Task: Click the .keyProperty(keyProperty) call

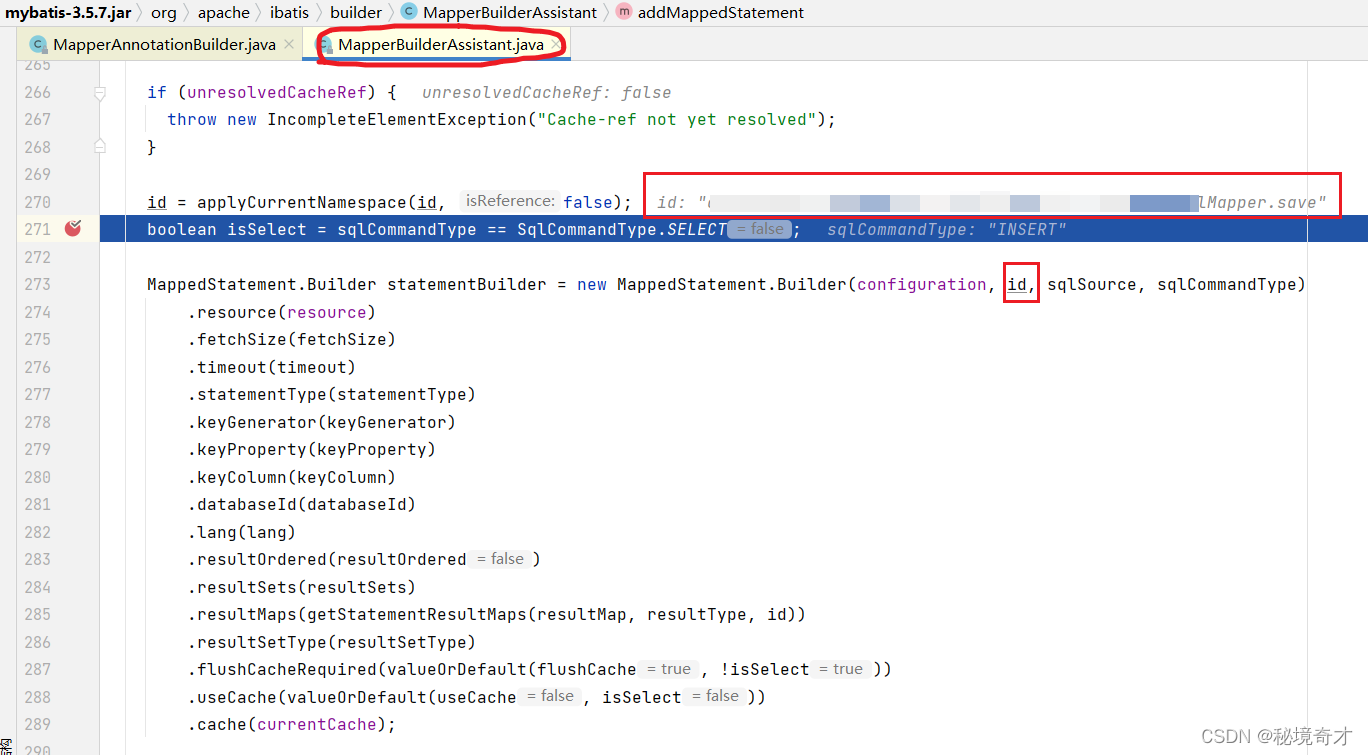Action: pyautogui.click(x=311, y=450)
